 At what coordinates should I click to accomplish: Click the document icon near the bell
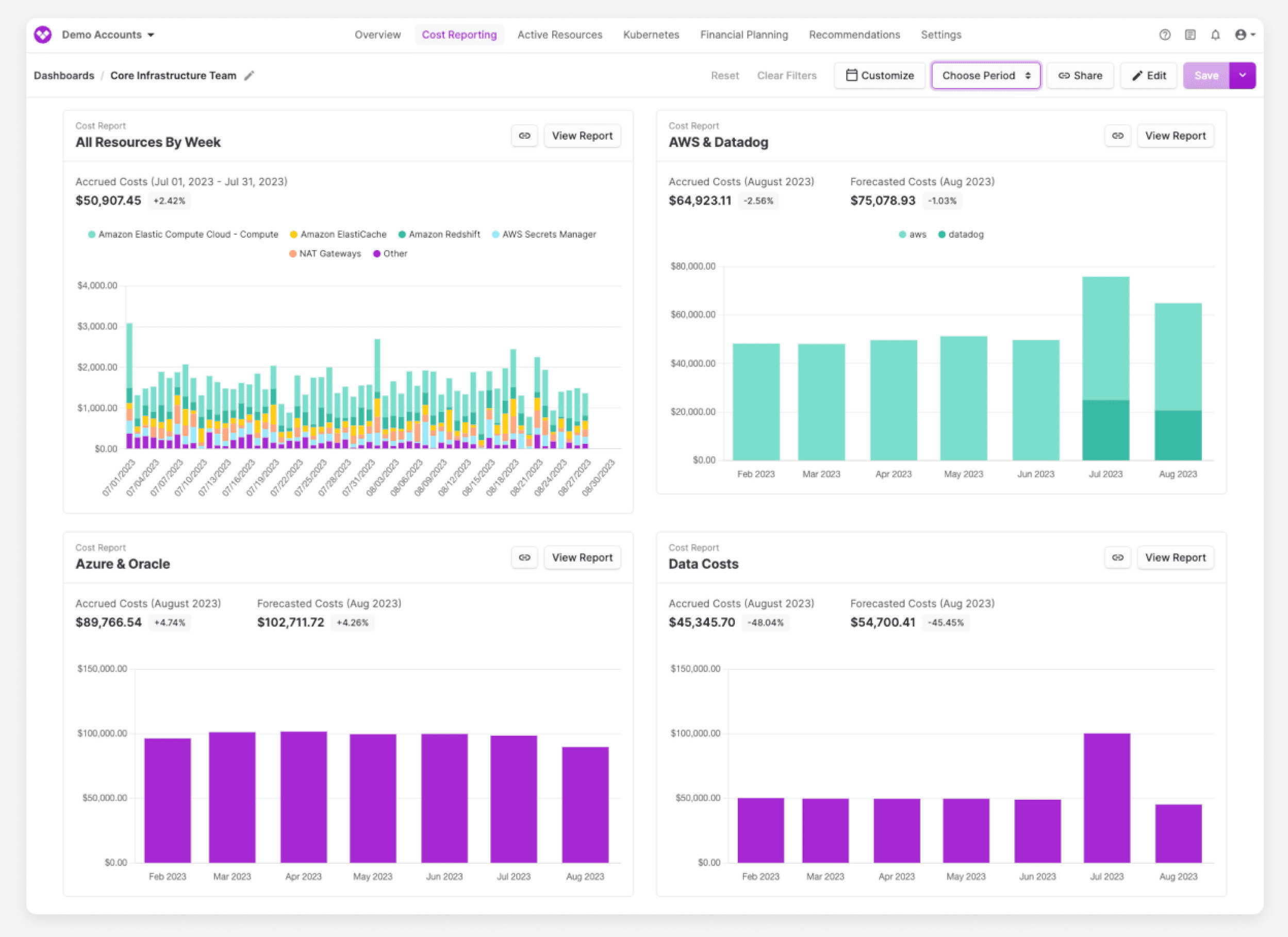(x=1191, y=35)
